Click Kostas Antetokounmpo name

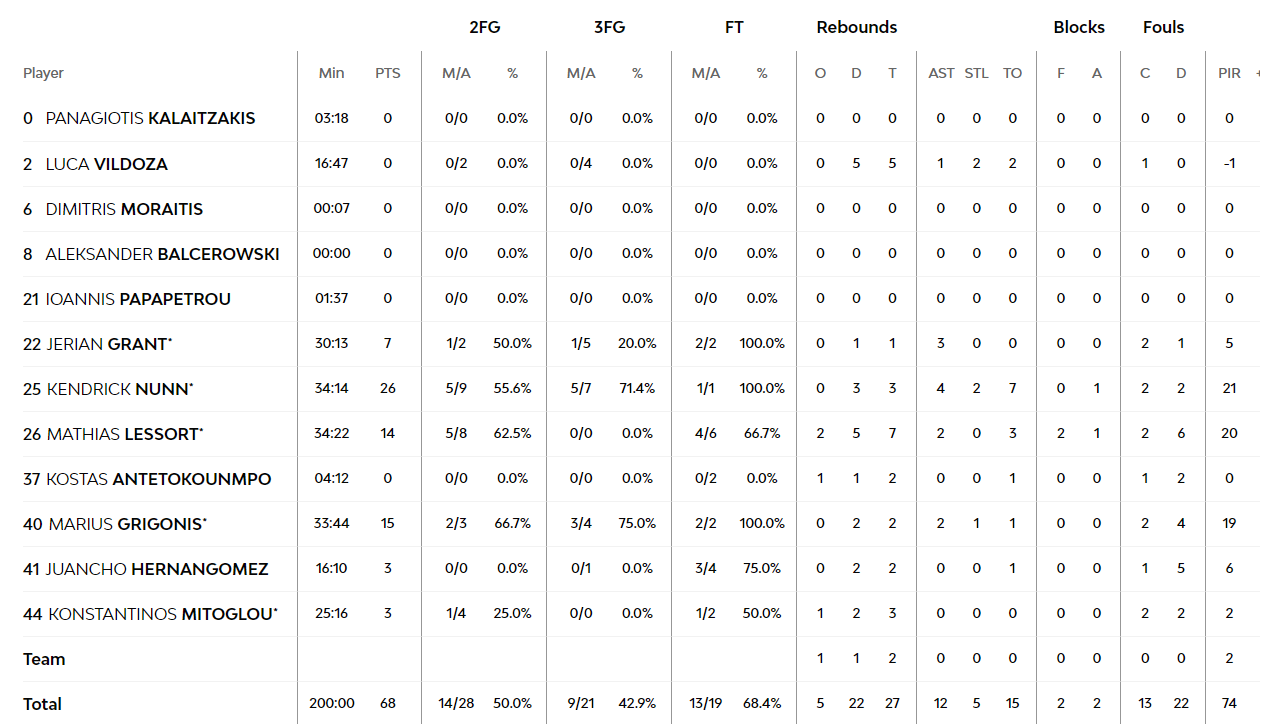[159, 479]
